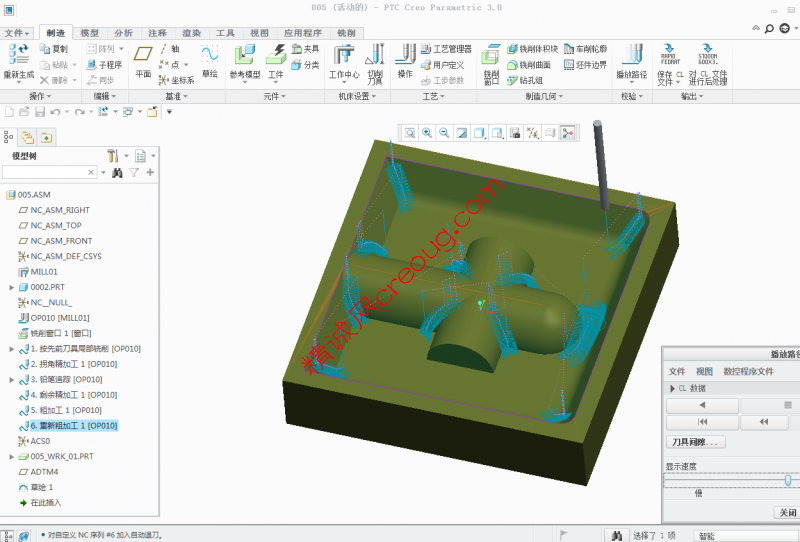Click play backward button in play path dialog
The image size is (800, 542).
[702, 405]
